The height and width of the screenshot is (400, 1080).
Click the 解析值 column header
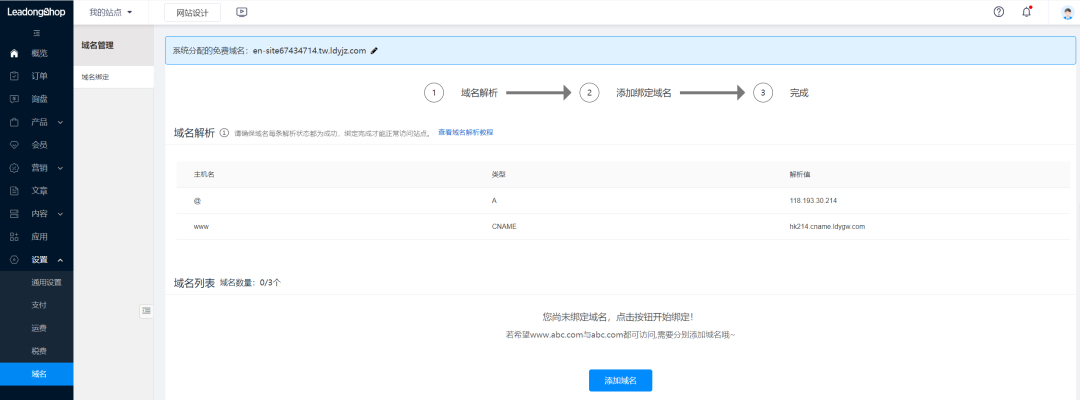pos(800,175)
